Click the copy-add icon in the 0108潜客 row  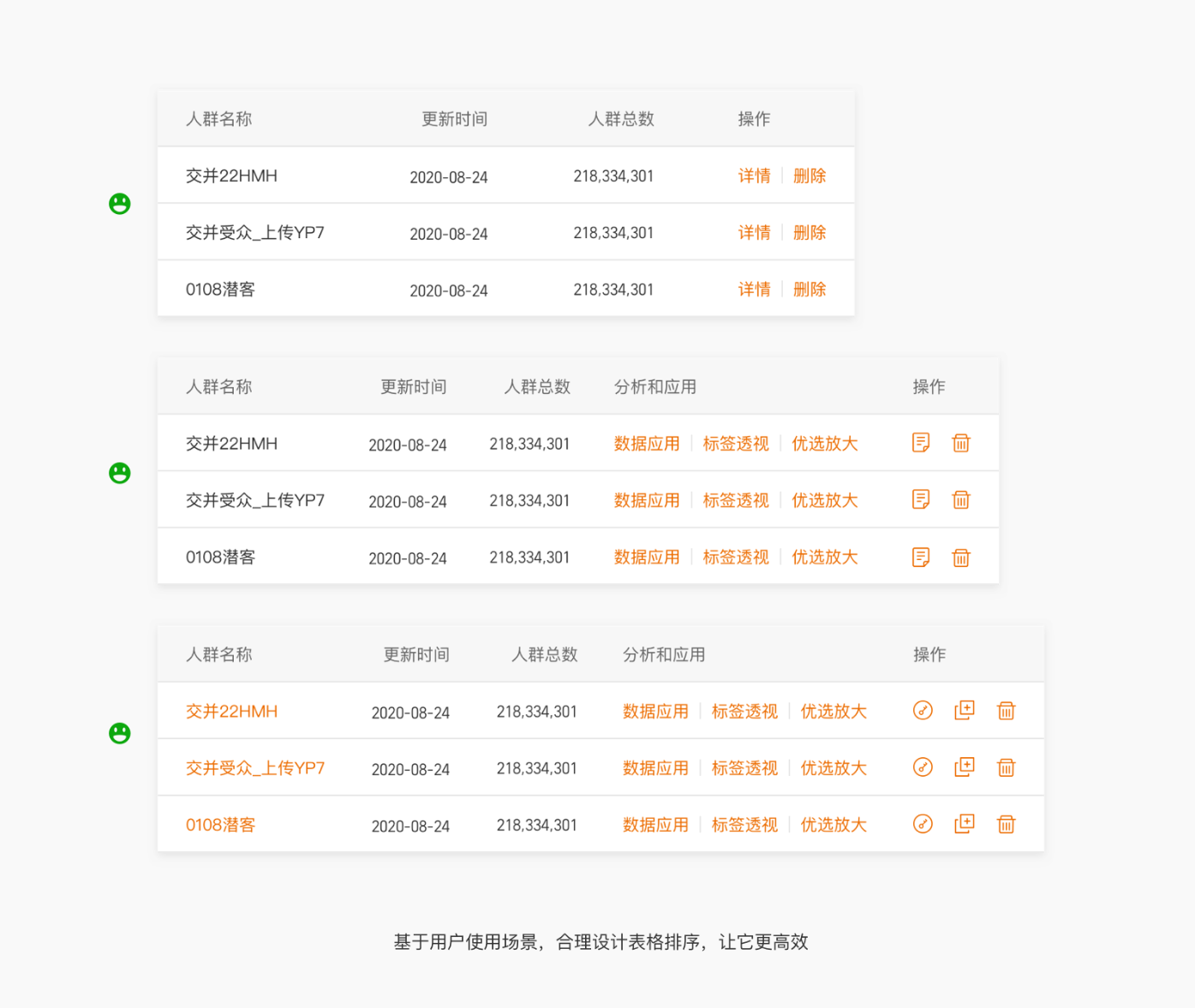tap(964, 824)
